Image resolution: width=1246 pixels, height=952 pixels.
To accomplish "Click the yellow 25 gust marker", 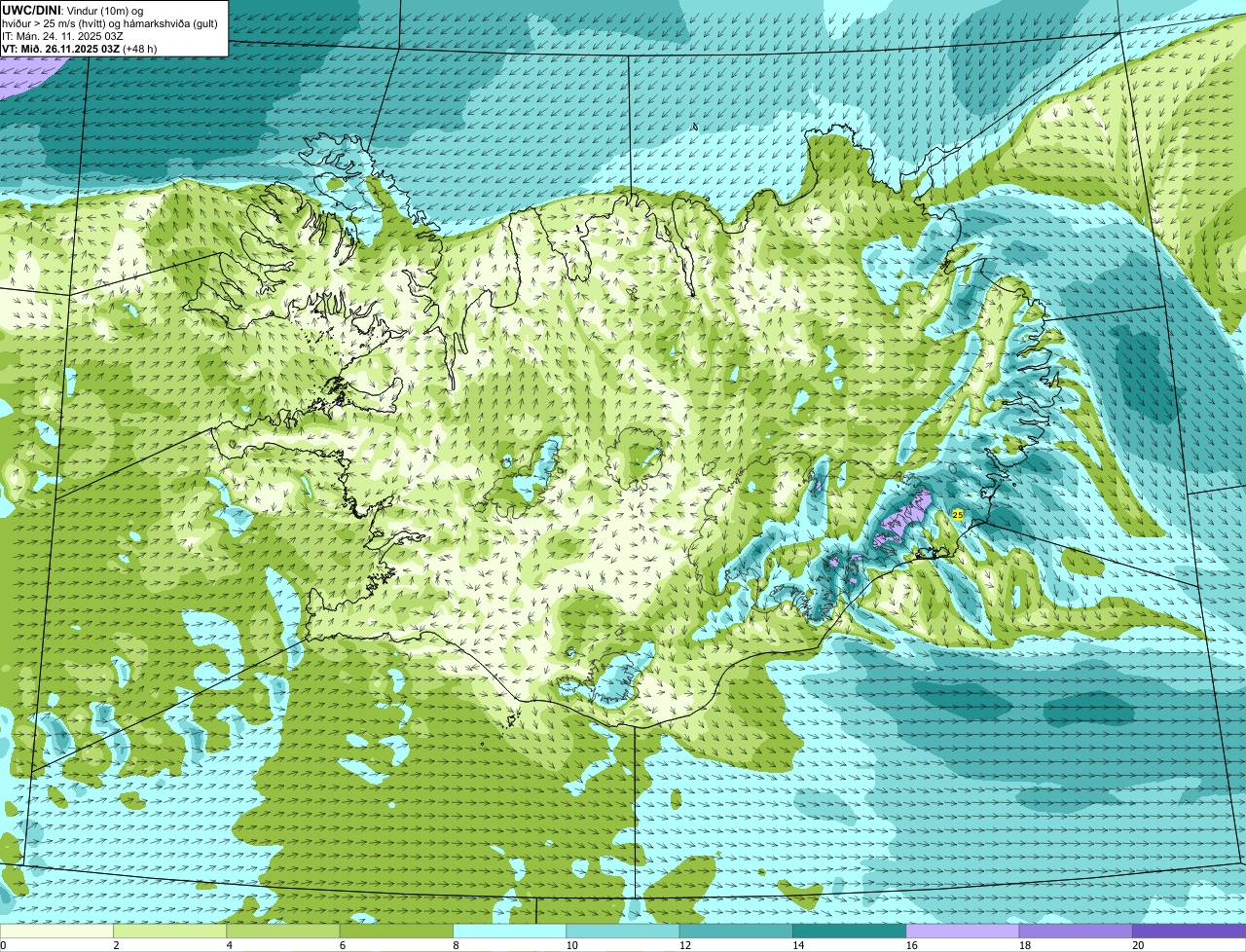I will (x=958, y=514).
